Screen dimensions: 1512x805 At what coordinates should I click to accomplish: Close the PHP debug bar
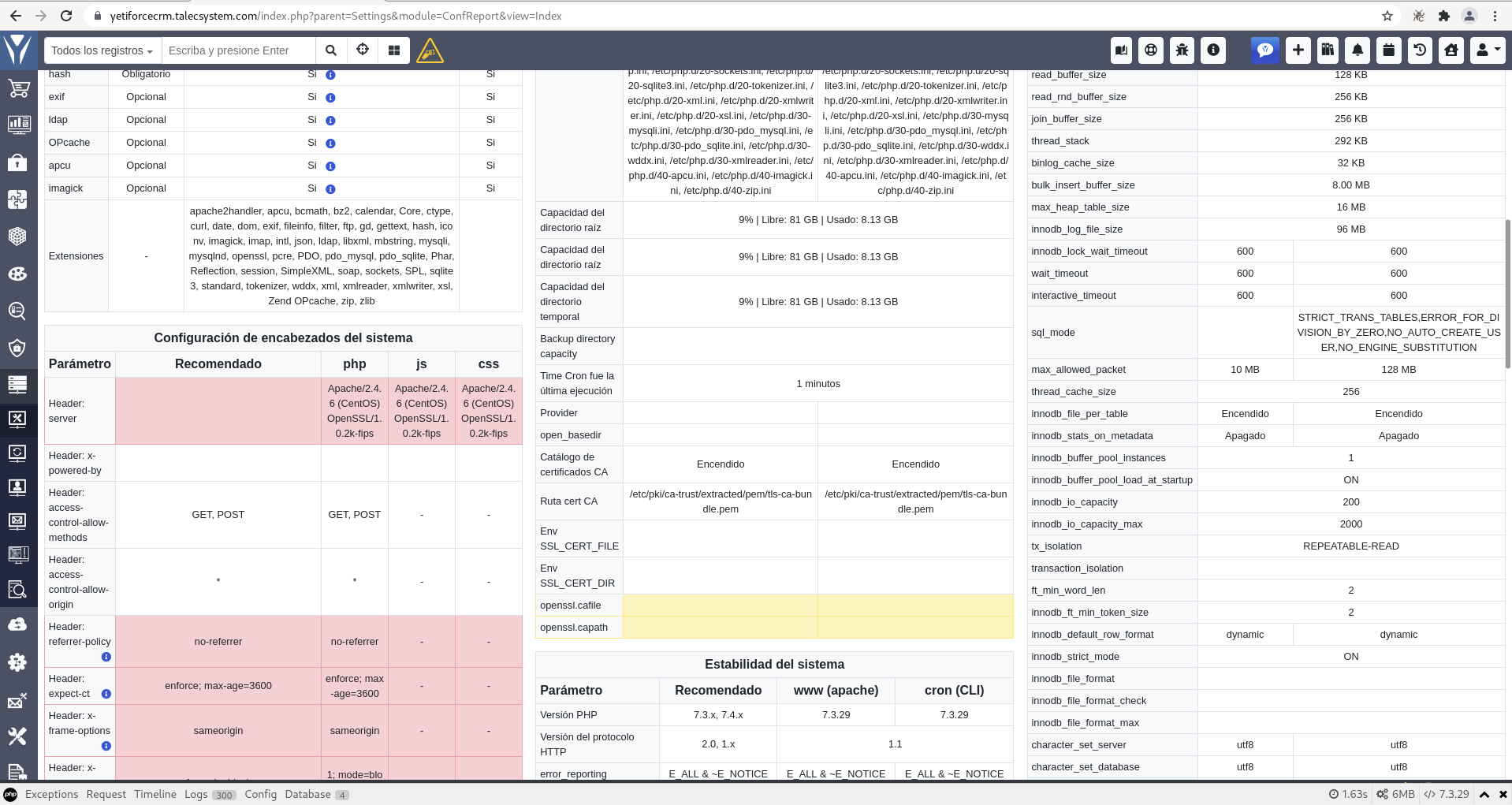(1503, 794)
